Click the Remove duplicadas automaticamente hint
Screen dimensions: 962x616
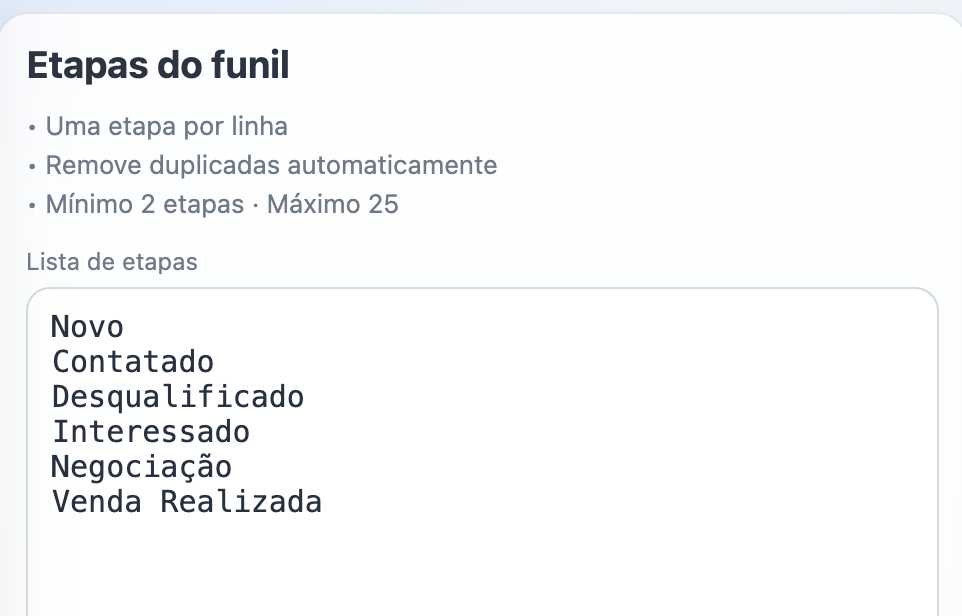[x=271, y=165]
